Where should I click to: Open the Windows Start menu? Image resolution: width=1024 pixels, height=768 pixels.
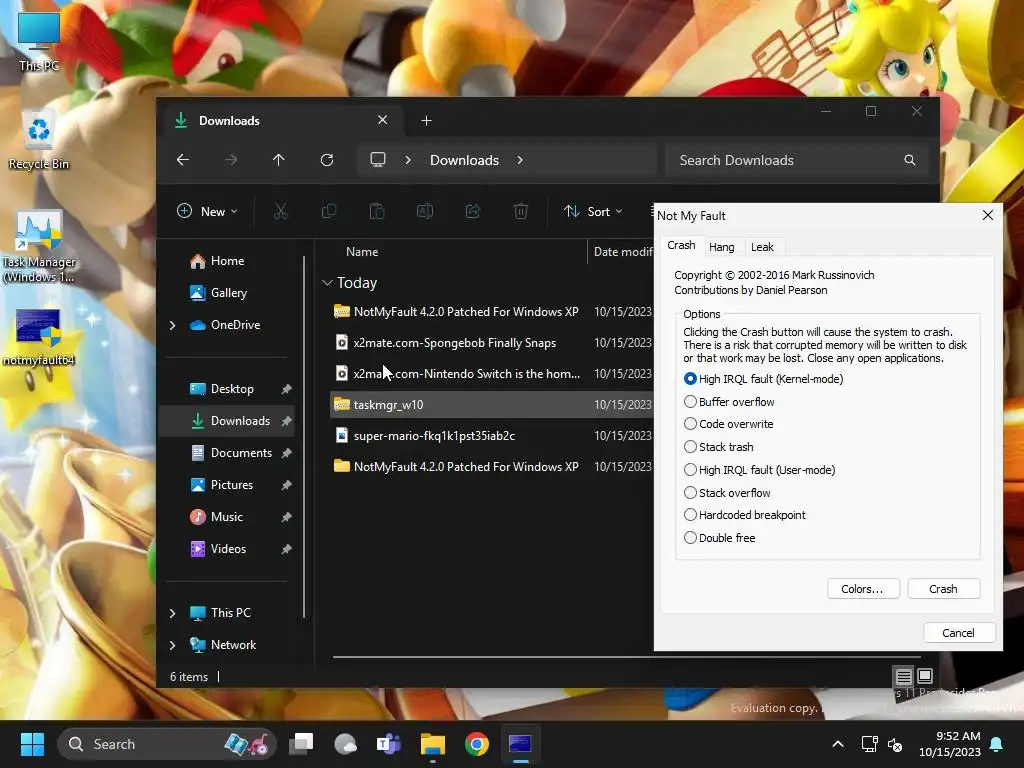(32, 744)
